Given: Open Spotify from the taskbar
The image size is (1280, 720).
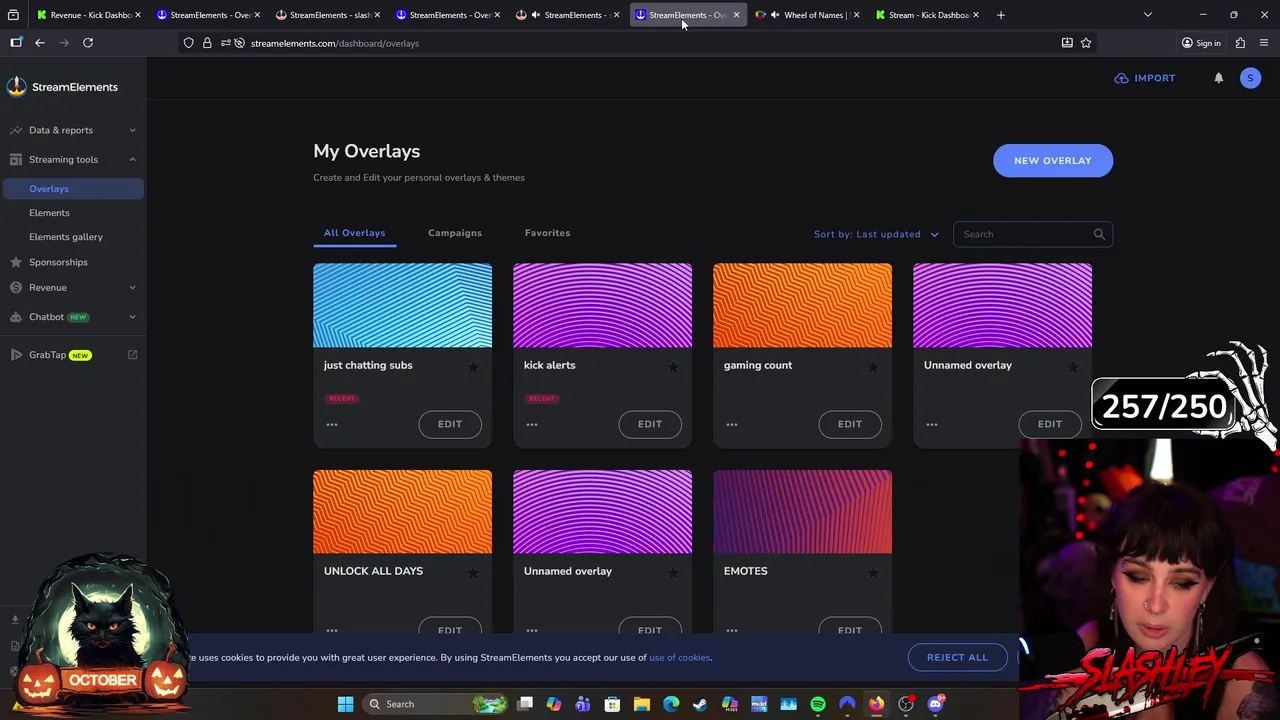Looking at the screenshot, I should click(818, 704).
